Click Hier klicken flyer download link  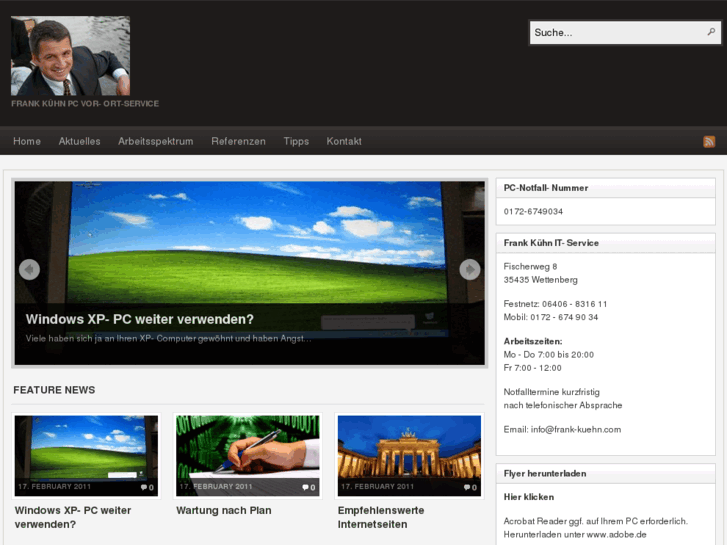(x=529, y=497)
